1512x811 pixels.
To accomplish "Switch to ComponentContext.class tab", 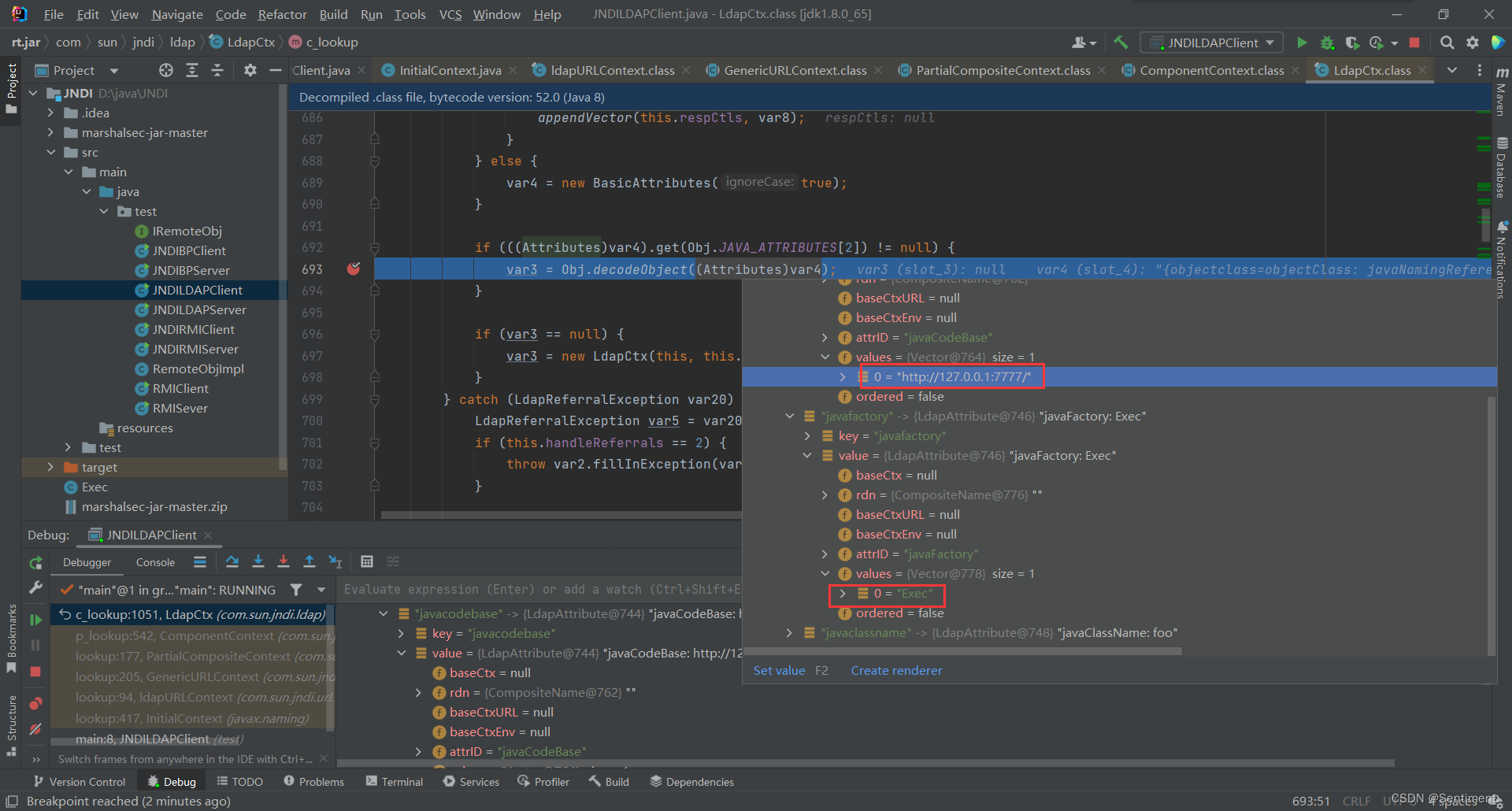I will click(x=1211, y=70).
